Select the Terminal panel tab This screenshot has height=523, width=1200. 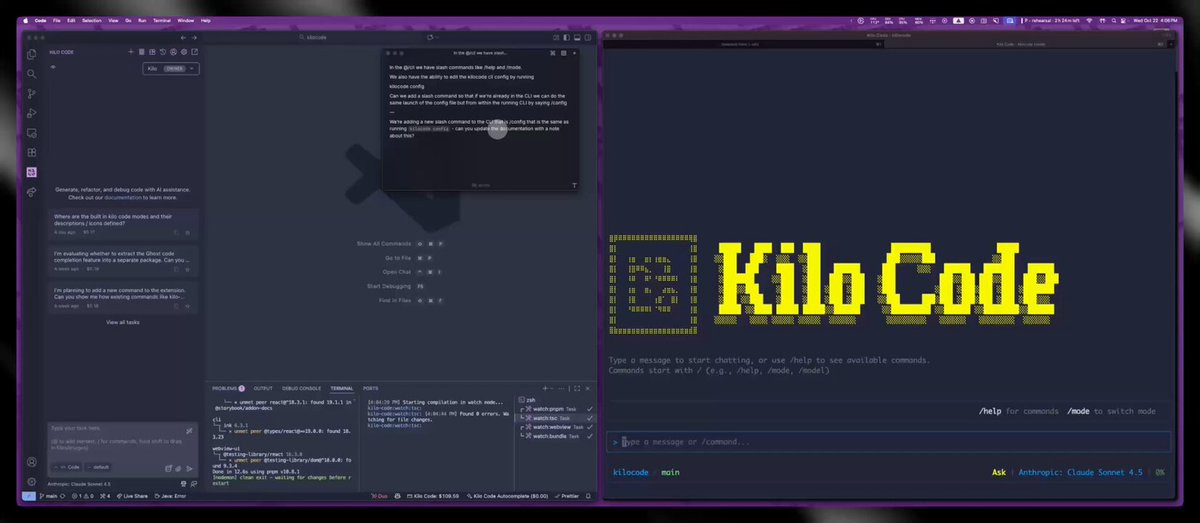click(x=342, y=388)
